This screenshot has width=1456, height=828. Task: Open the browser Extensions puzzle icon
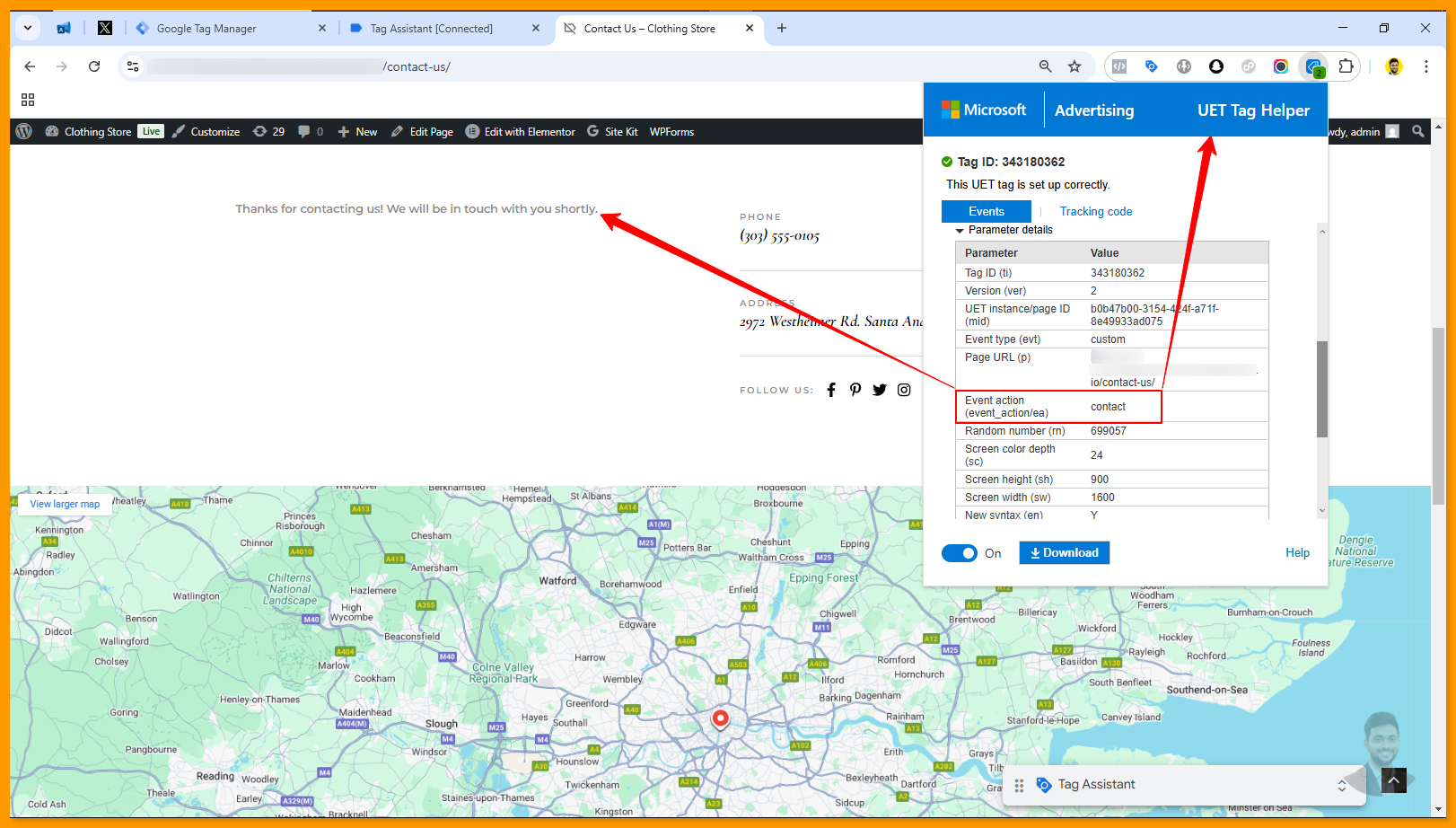(1346, 66)
